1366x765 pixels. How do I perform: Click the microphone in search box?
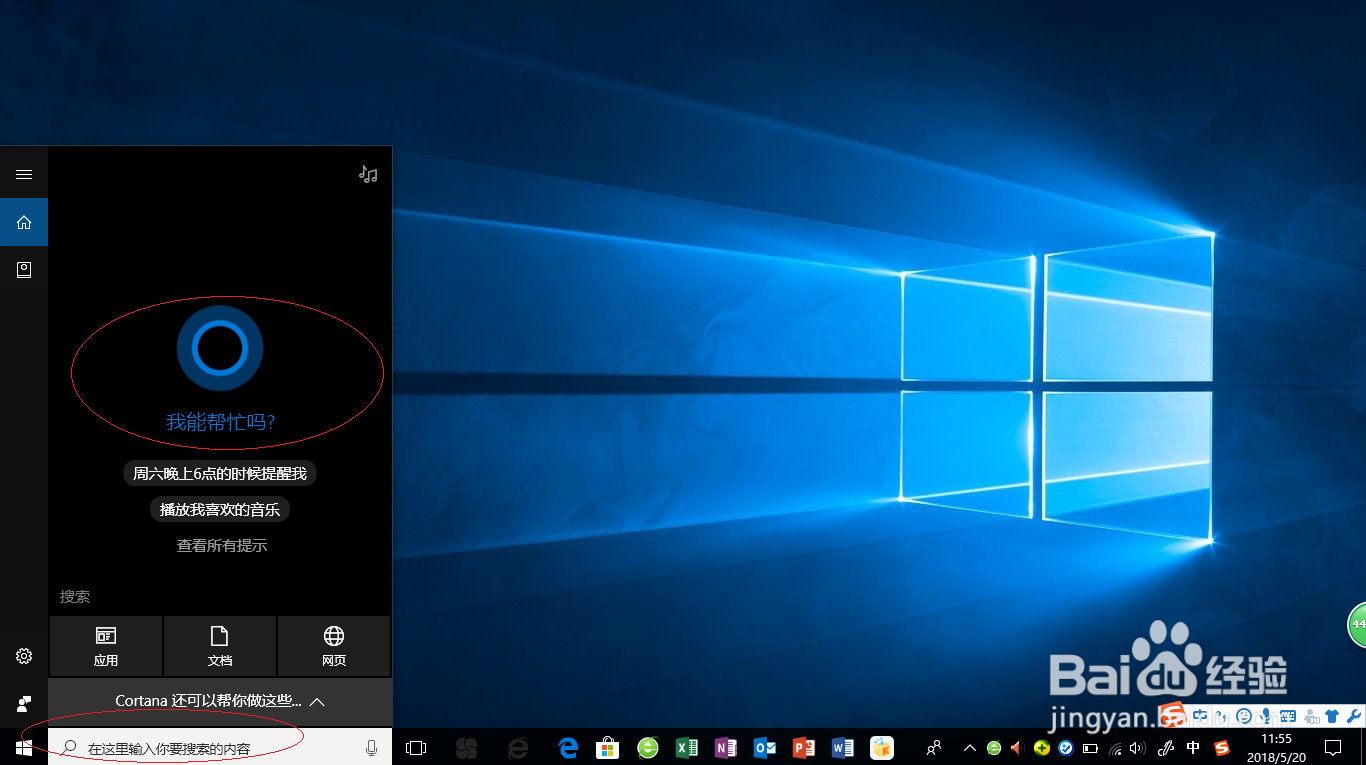click(372, 748)
